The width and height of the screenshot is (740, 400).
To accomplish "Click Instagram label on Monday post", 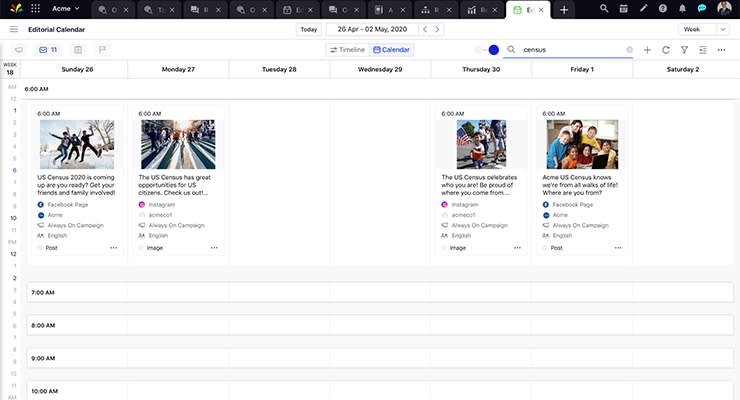I will click(162, 205).
